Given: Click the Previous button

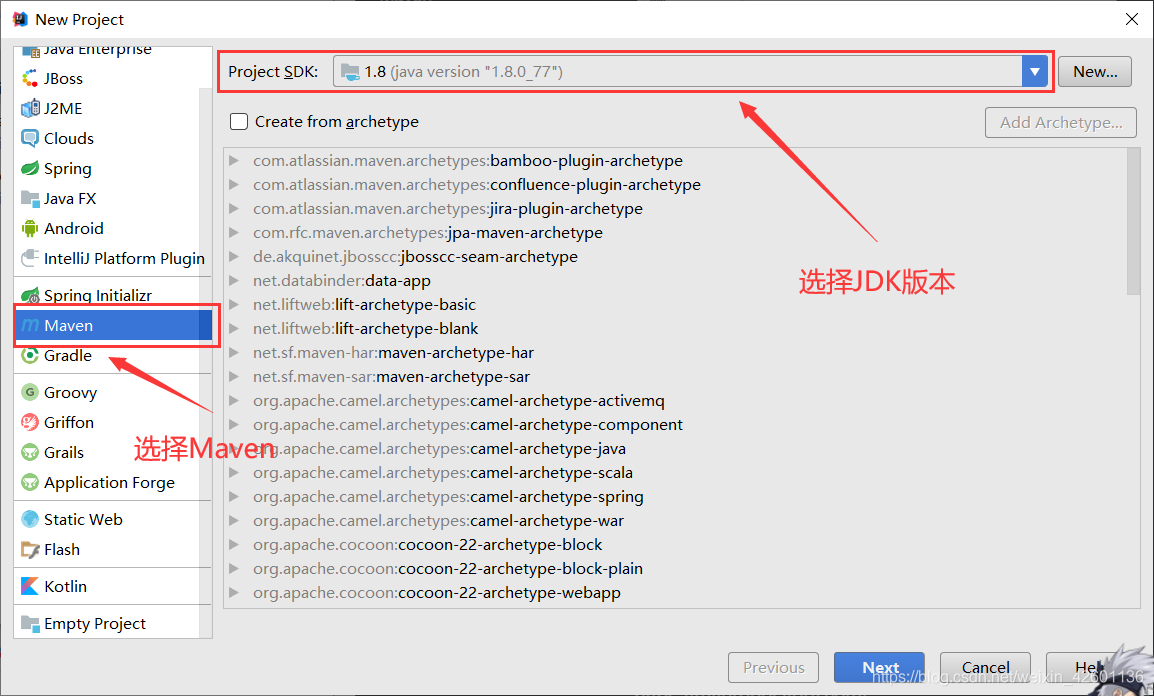Looking at the screenshot, I should pos(774,667).
